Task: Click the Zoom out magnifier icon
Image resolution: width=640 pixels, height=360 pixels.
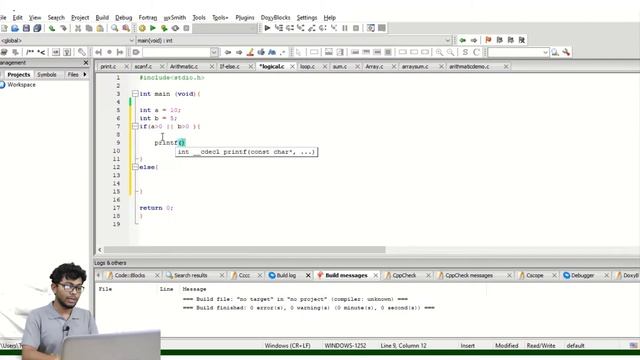Action: coord(450,52)
